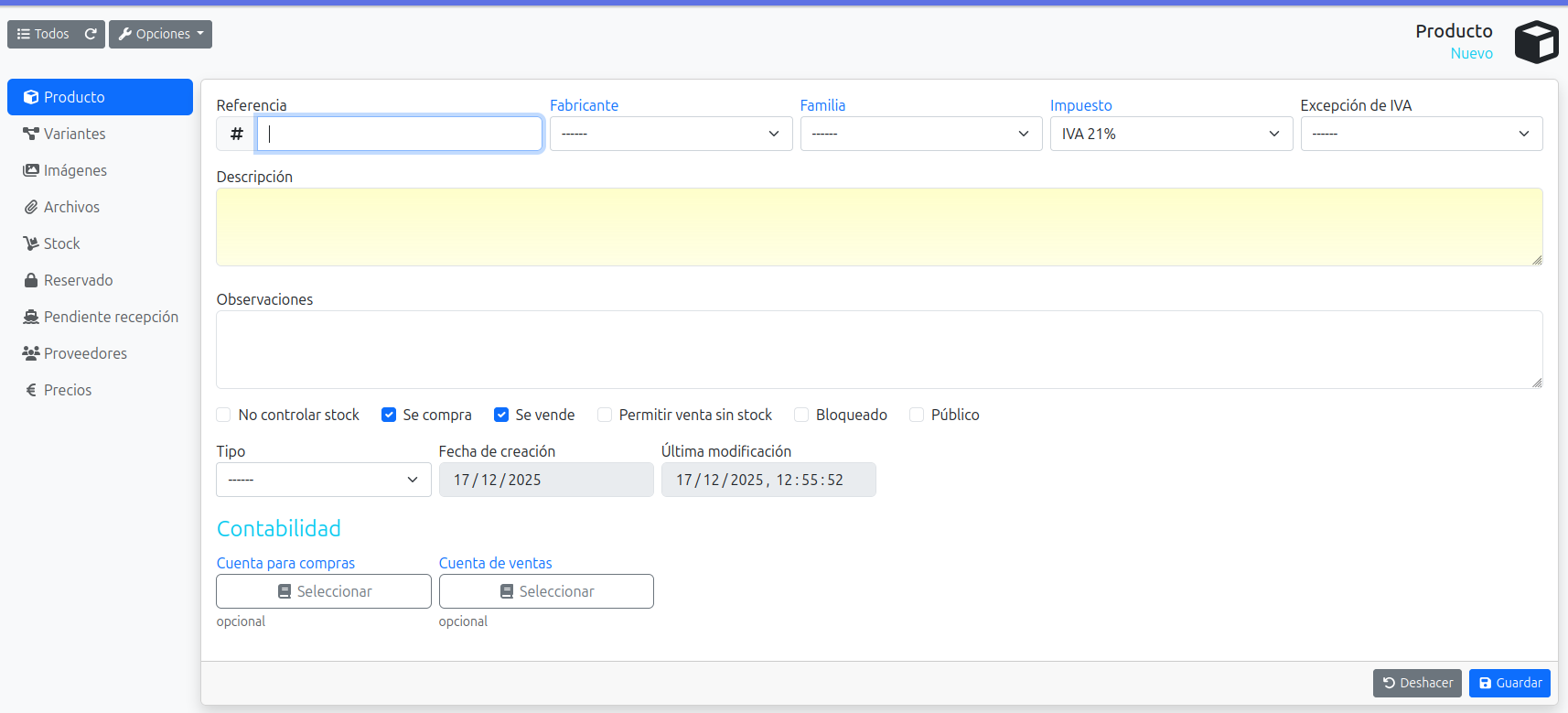Open the Impuesto dropdown showing IVA 21%
The height and width of the screenshot is (713, 1568).
click(x=1170, y=134)
